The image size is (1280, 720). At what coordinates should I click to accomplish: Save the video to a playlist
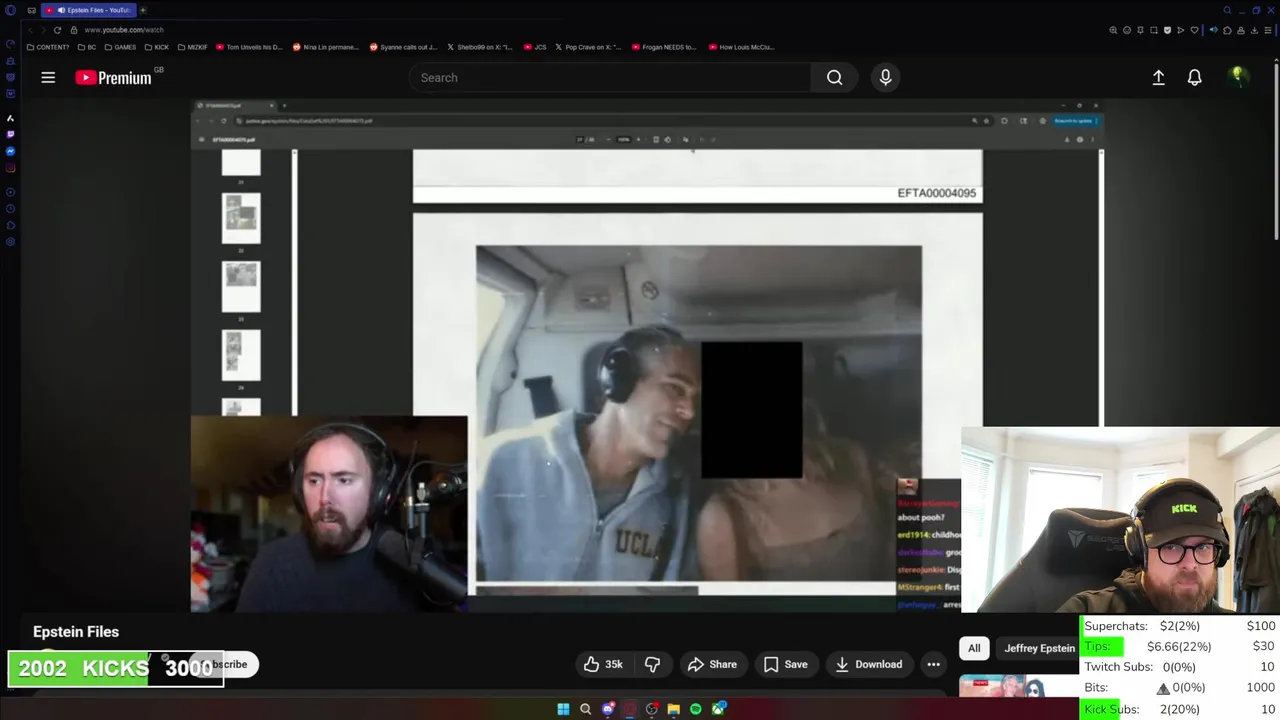coord(785,664)
